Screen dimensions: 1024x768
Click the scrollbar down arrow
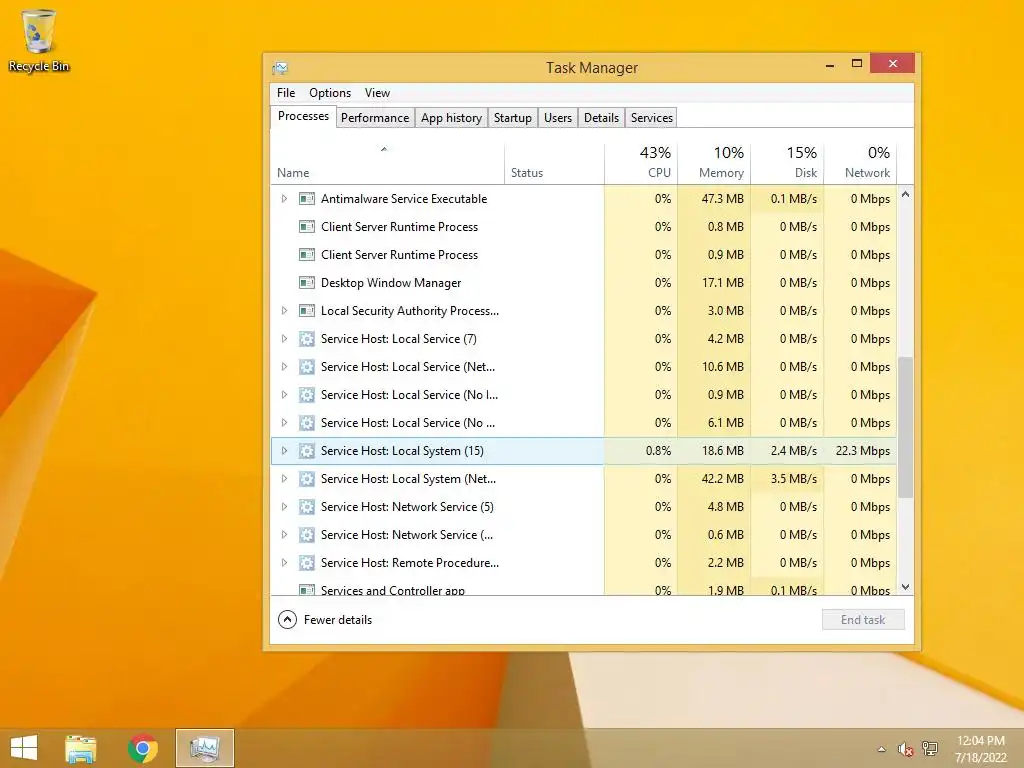click(905, 587)
